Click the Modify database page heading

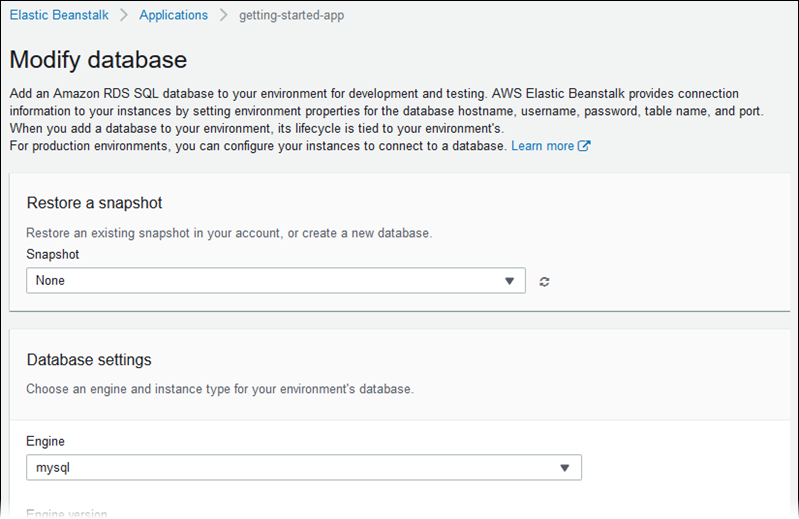(x=98, y=59)
